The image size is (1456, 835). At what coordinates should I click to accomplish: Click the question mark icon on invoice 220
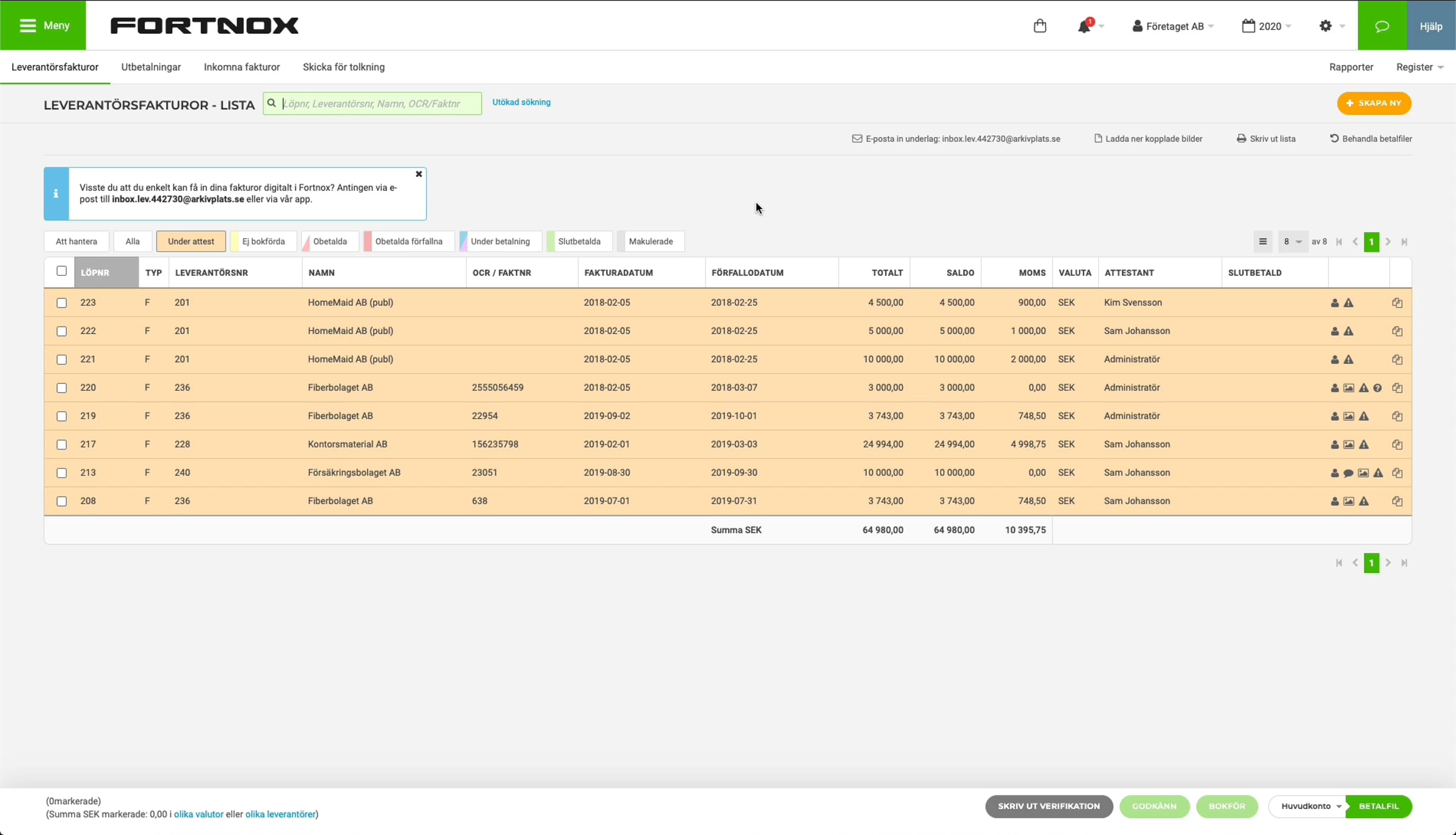click(1378, 388)
